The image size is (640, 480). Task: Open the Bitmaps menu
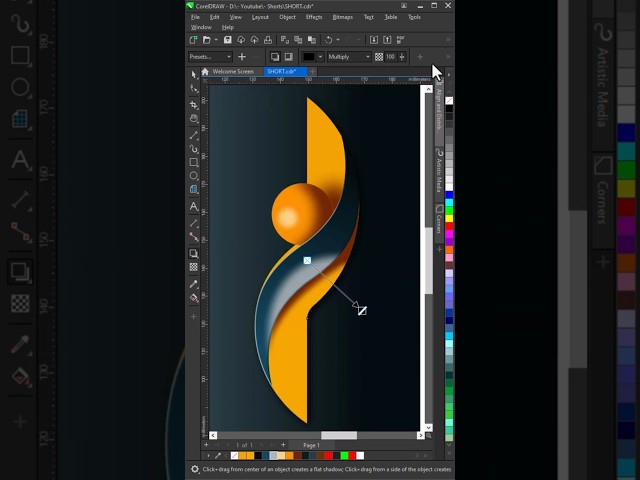(342, 17)
